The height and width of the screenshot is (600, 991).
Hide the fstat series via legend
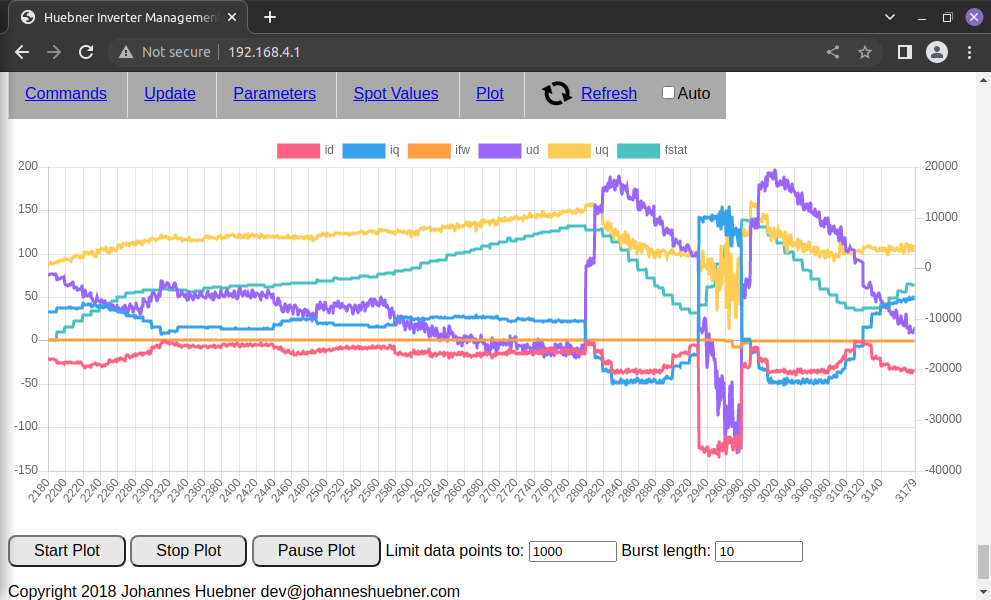click(638, 151)
